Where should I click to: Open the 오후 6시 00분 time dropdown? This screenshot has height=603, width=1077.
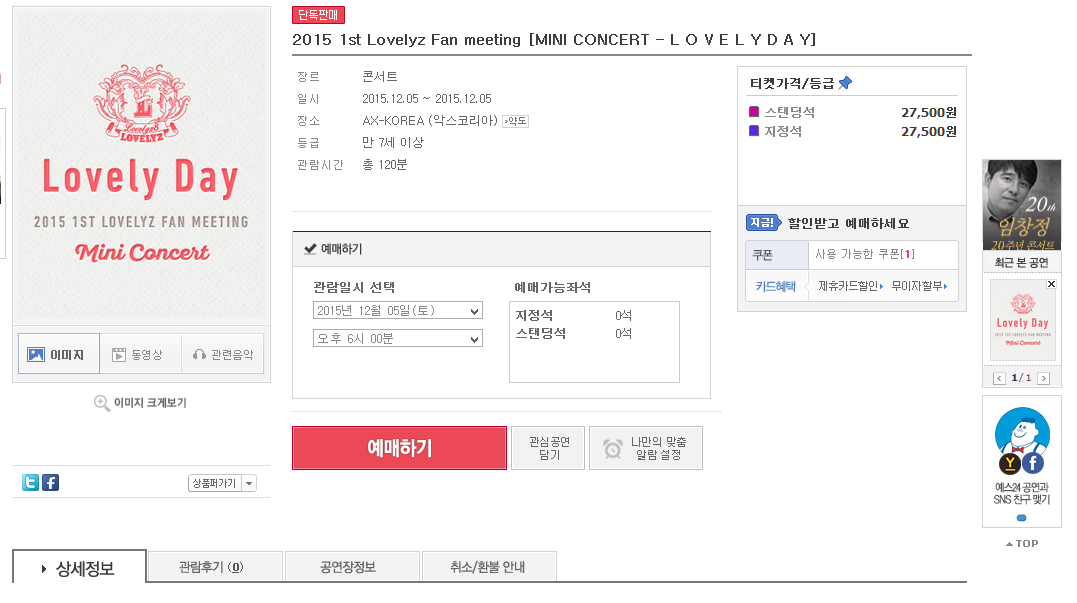pos(397,338)
